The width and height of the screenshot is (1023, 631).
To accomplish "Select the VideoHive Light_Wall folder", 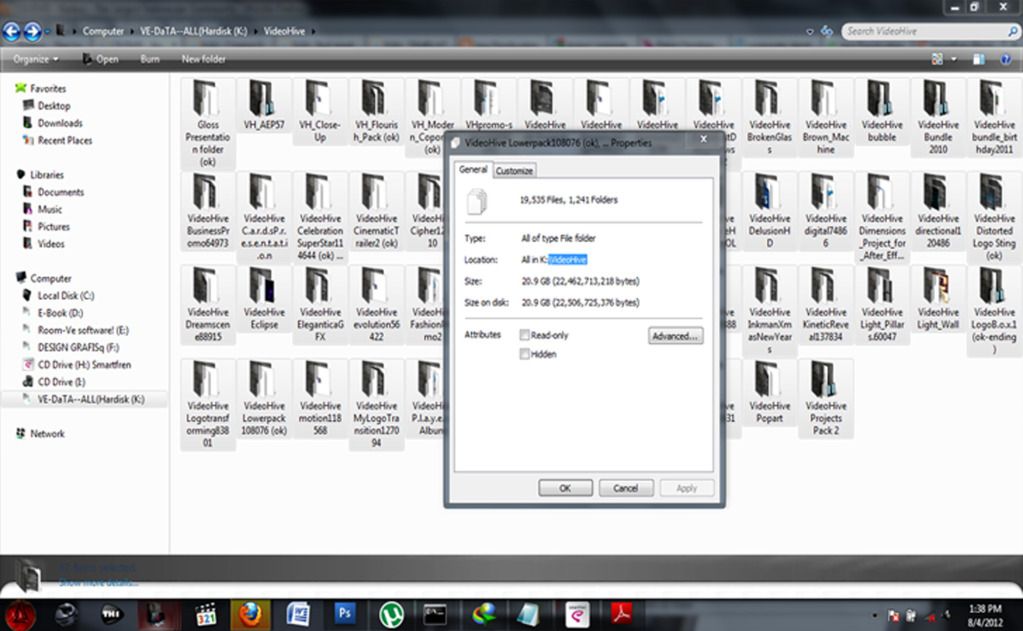I will click(x=938, y=299).
